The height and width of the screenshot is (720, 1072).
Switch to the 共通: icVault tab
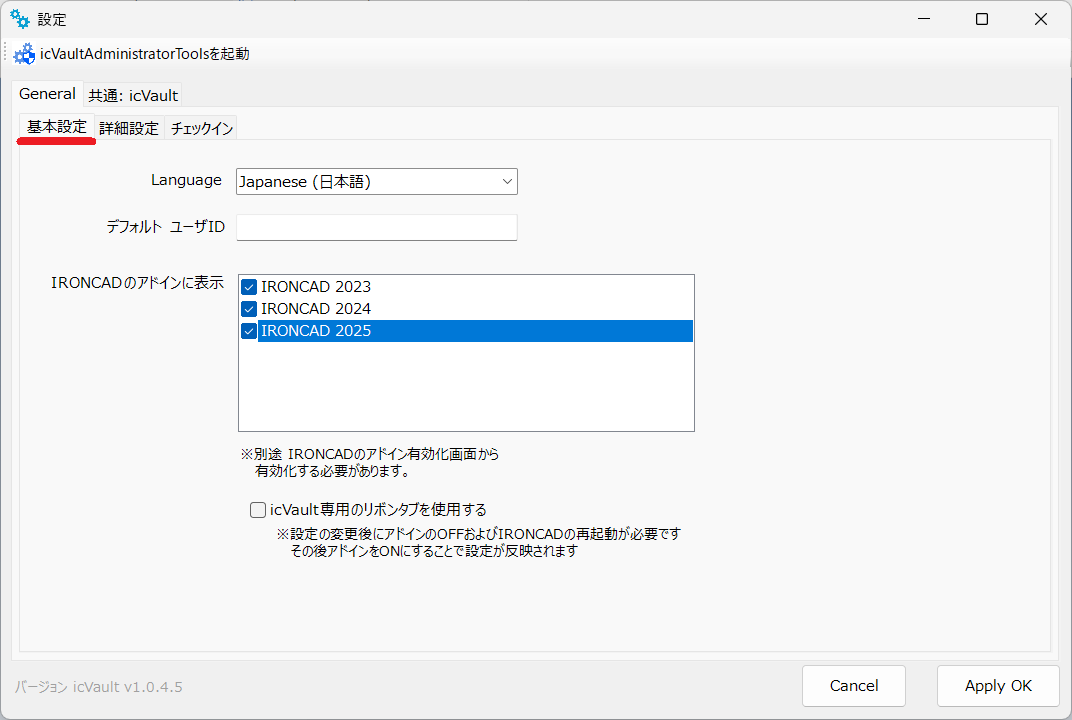[132, 94]
